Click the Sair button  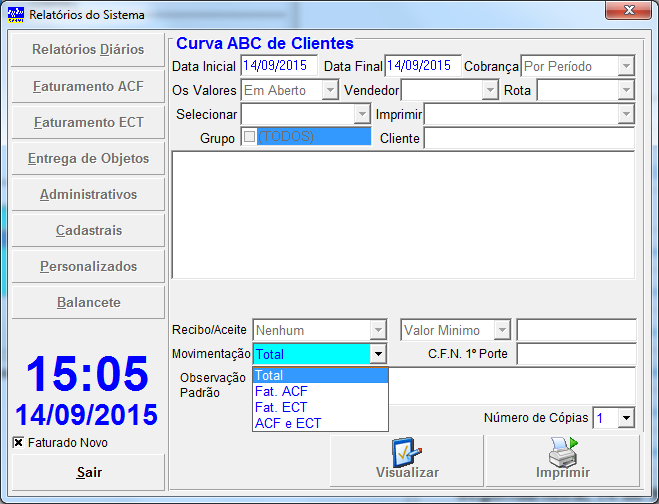88,472
